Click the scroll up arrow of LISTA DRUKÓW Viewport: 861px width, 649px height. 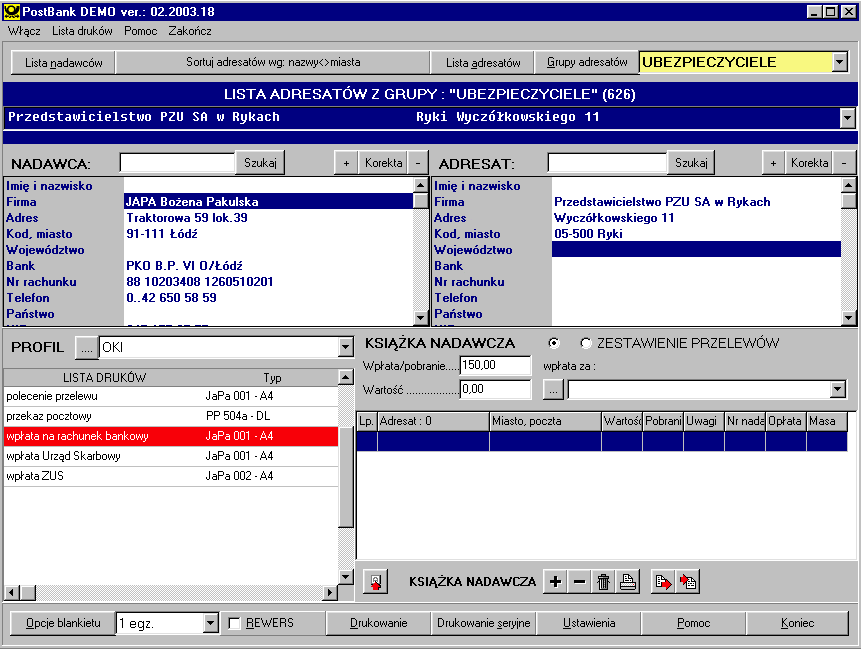(x=345, y=377)
